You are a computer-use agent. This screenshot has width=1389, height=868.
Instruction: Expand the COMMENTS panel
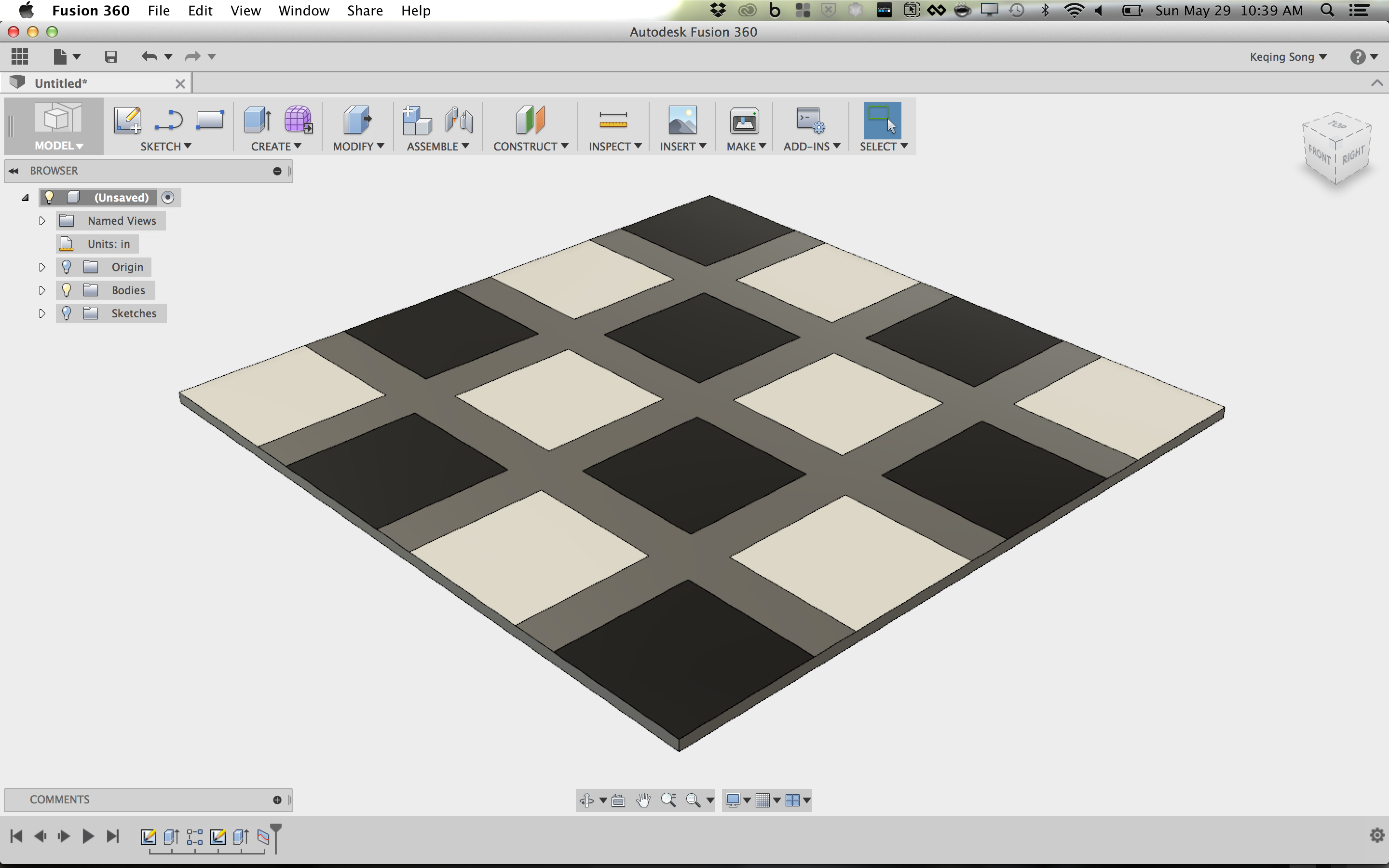[x=277, y=799]
